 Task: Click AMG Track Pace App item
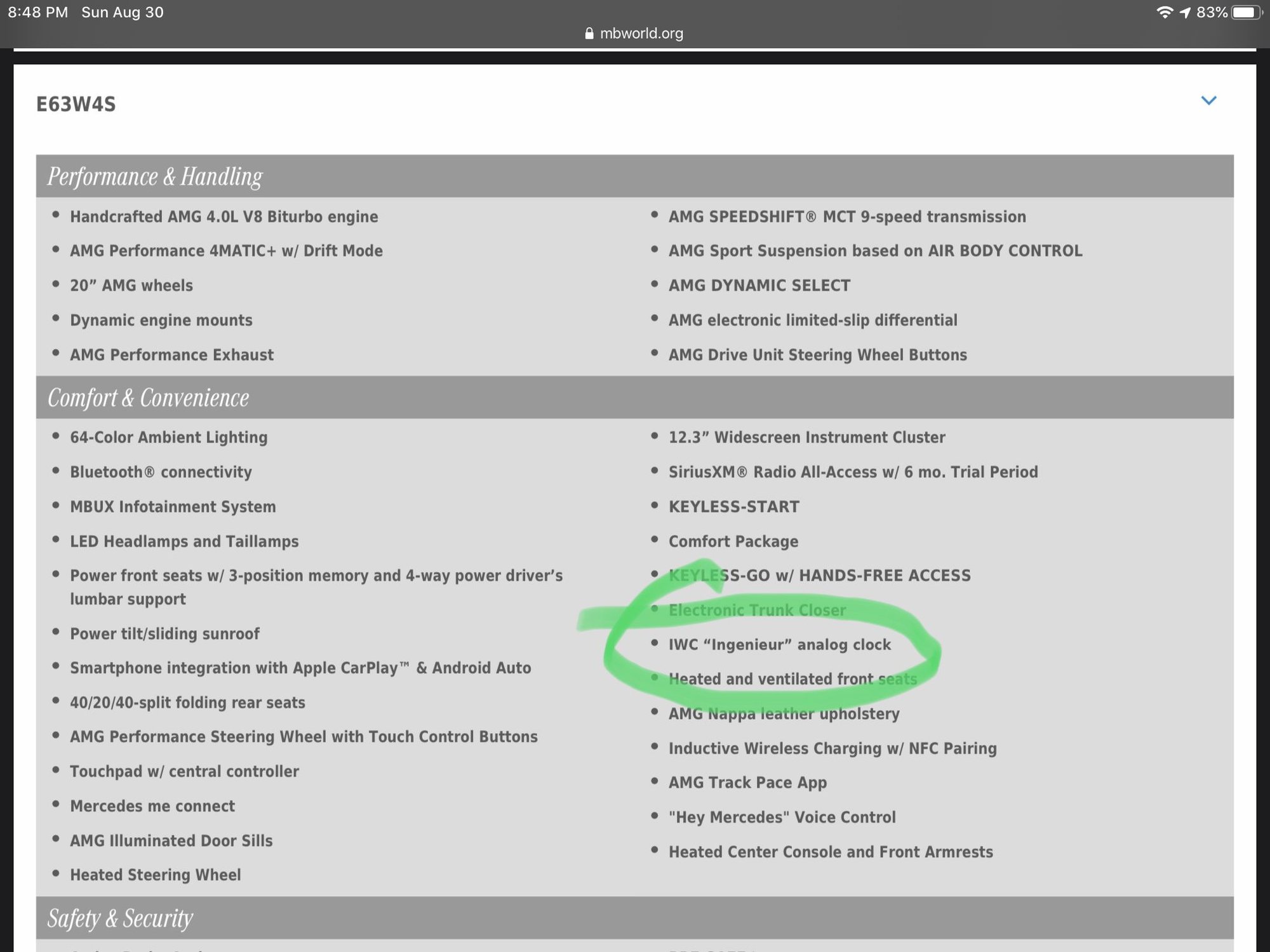747,783
